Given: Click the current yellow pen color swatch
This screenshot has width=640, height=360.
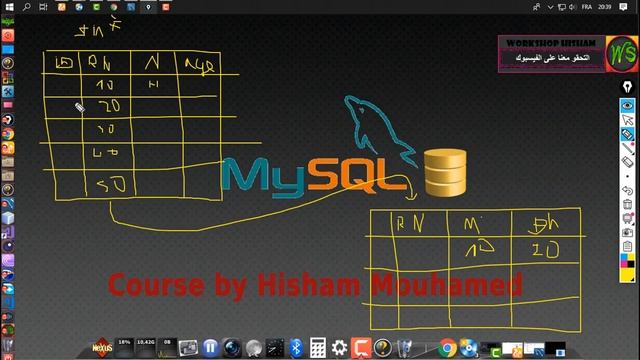Looking at the screenshot, I should (x=627, y=275).
